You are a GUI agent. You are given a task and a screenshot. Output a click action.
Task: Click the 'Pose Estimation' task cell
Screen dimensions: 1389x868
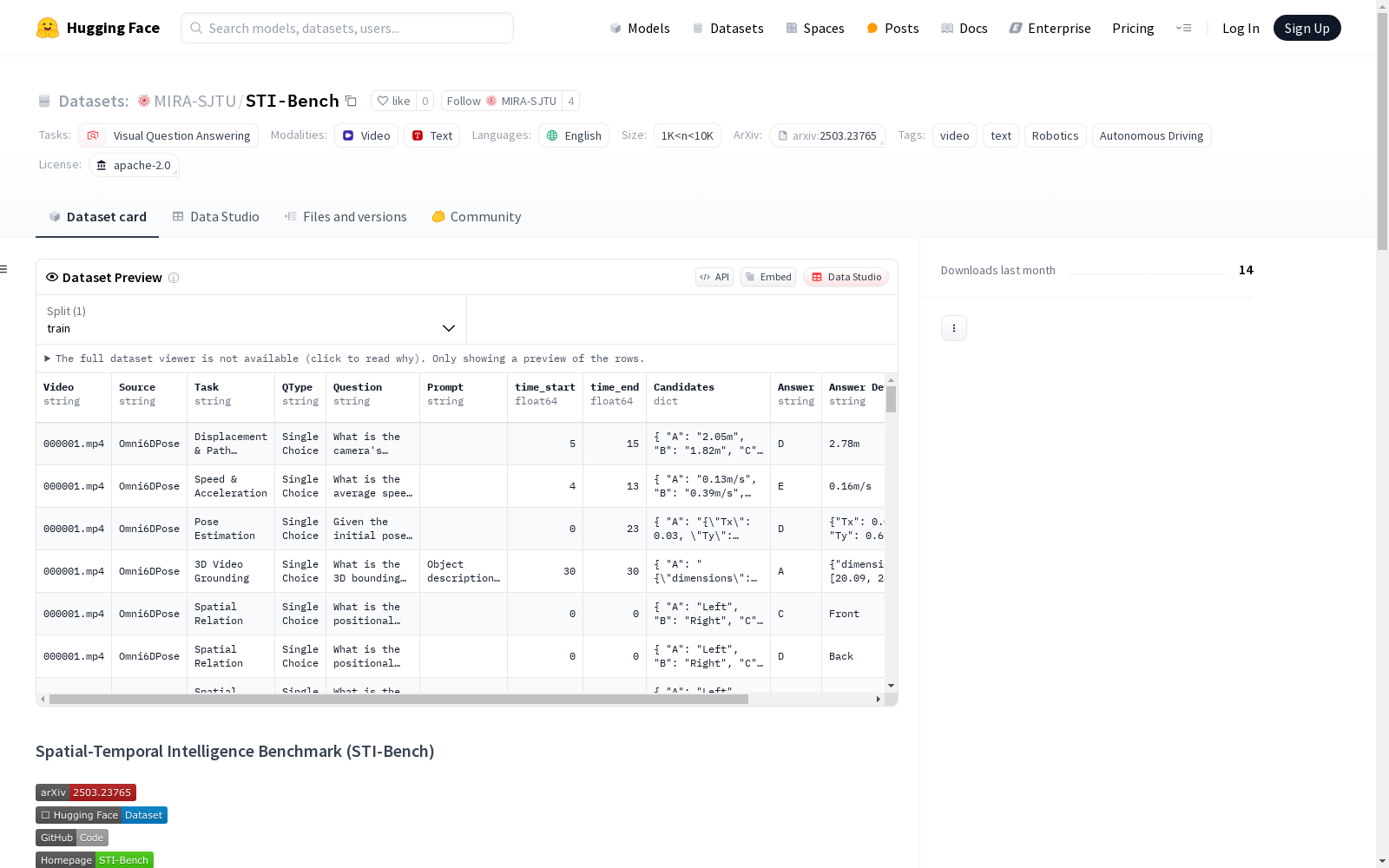click(231, 529)
